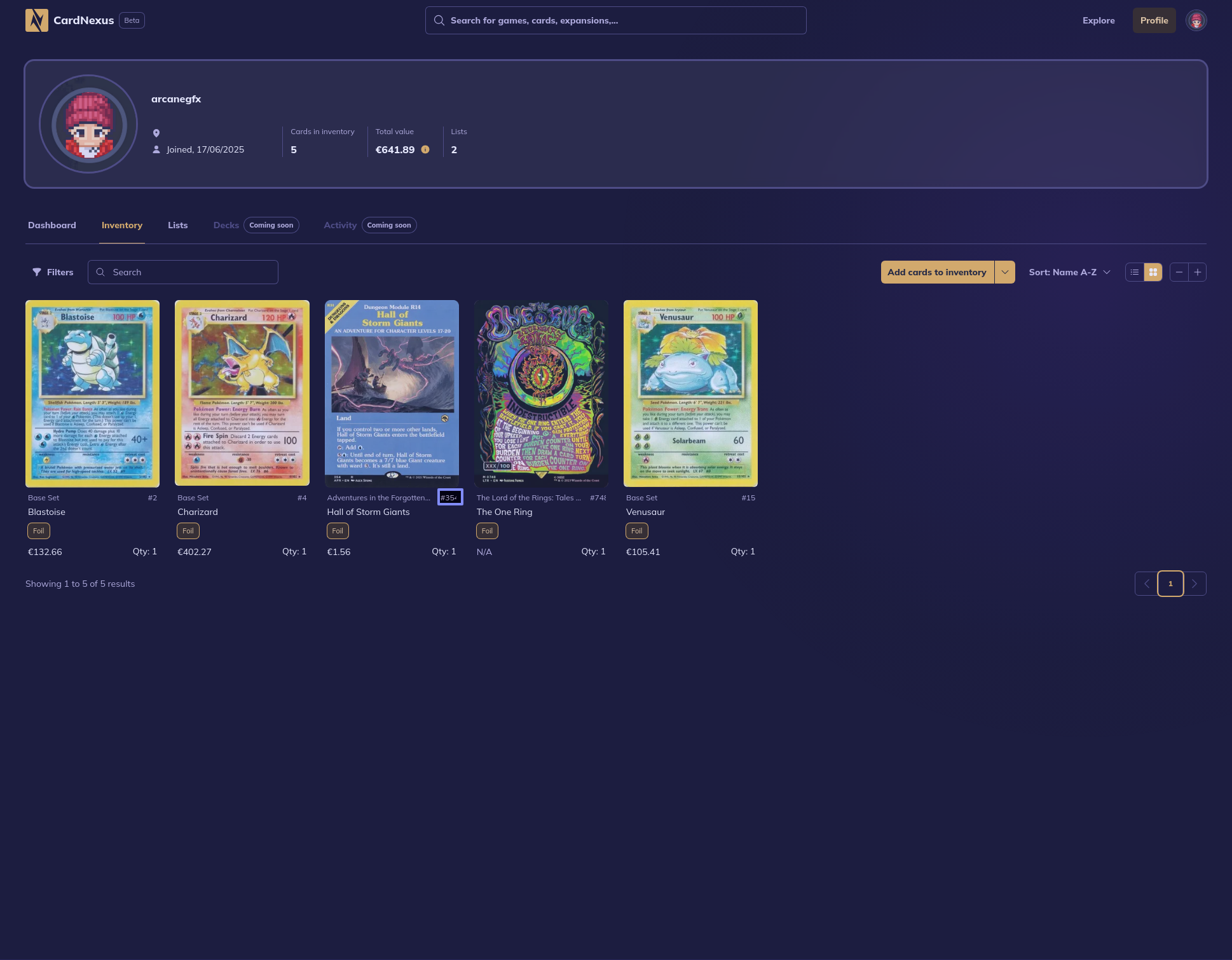The width and height of the screenshot is (1232, 960).
Task: Click the total value info icon
Action: point(425,150)
